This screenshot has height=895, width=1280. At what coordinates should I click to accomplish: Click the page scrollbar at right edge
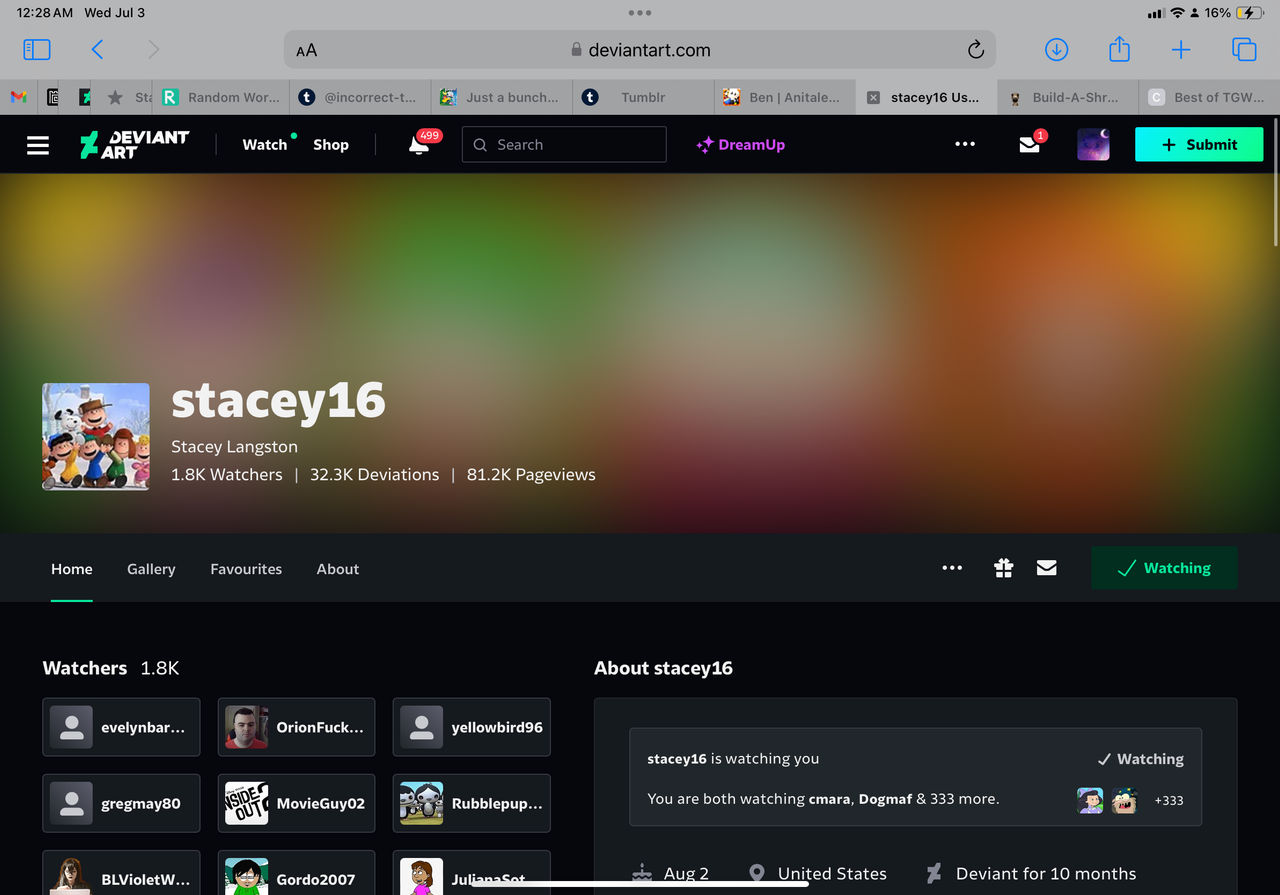click(x=1276, y=184)
